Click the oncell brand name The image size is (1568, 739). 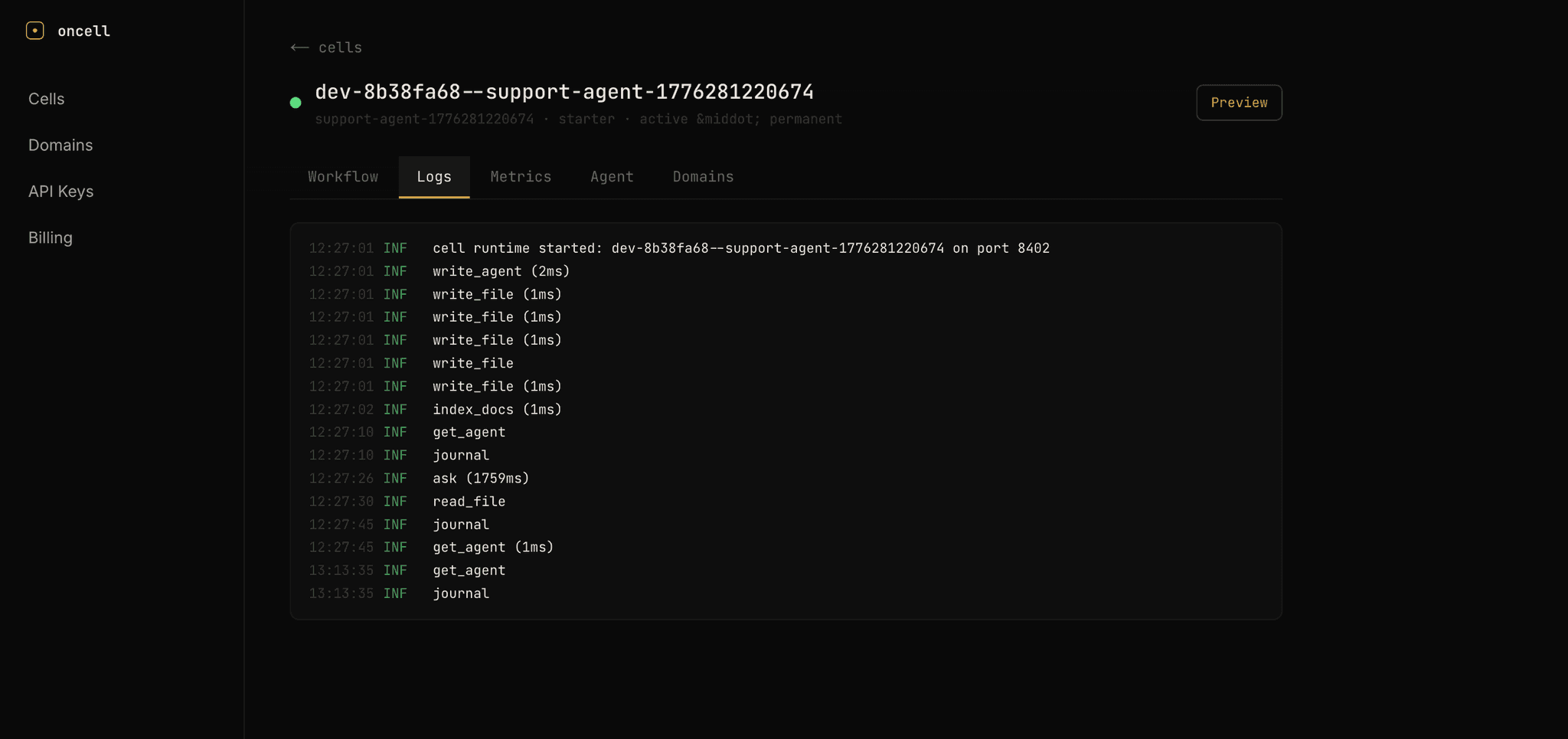coord(84,31)
